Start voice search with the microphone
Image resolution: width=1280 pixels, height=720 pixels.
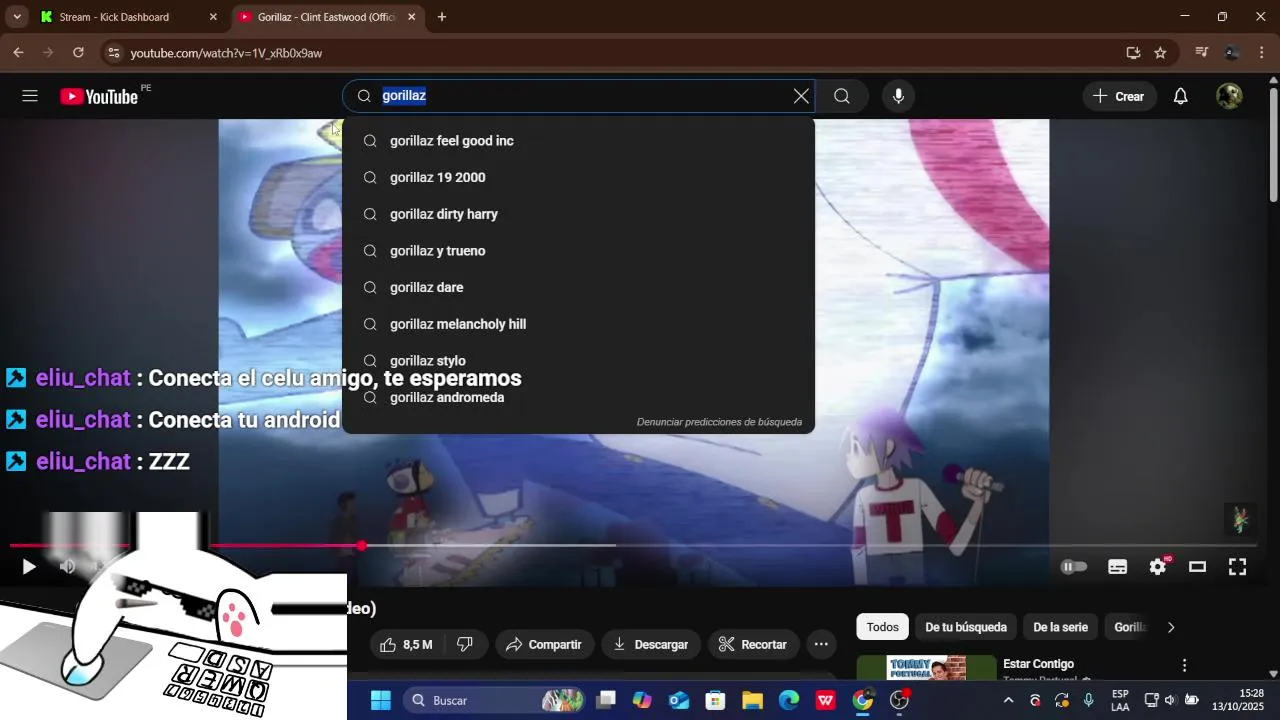[898, 96]
